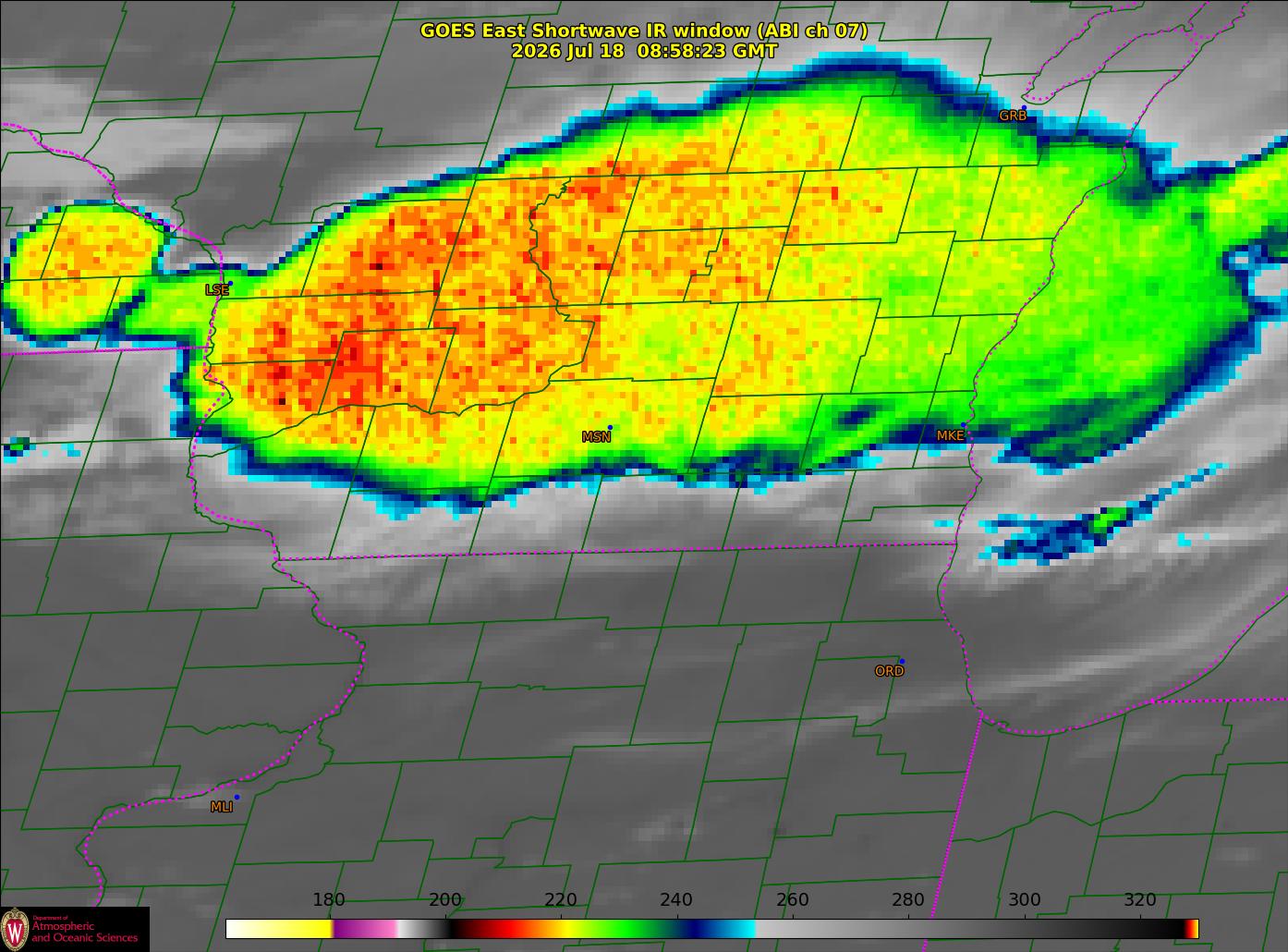Screen dimensions: 1288x952
Task: Click the 320 tick label on colorbar
Action: tap(1140, 899)
